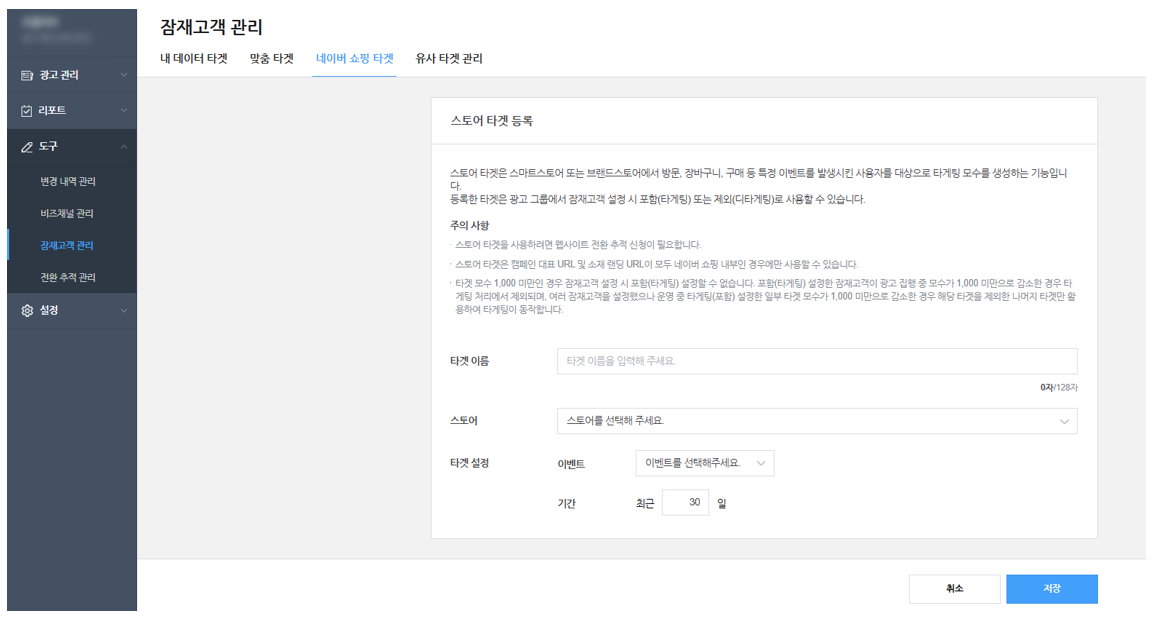Click the 설정 gear icon in sidebar
The image size is (1152, 620).
pyautogui.click(x=27, y=310)
